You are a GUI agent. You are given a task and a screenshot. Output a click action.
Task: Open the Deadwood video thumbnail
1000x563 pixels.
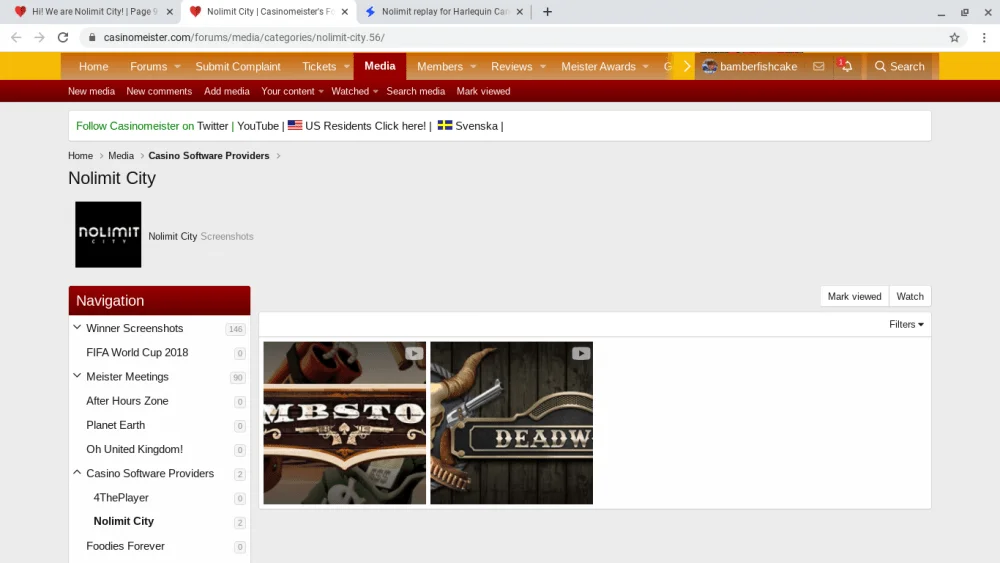click(x=511, y=423)
